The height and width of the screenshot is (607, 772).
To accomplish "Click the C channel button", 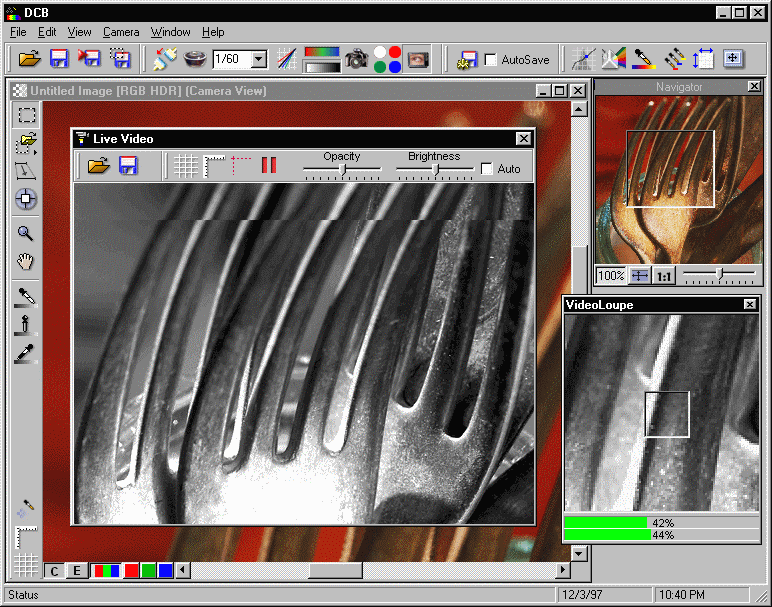I will pyautogui.click(x=54, y=571).
